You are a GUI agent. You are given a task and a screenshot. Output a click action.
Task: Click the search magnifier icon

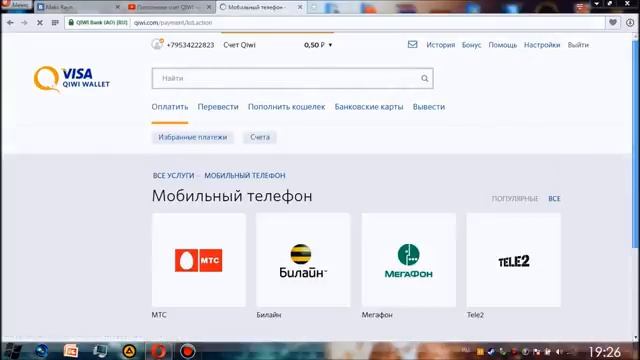pos(424,78)
